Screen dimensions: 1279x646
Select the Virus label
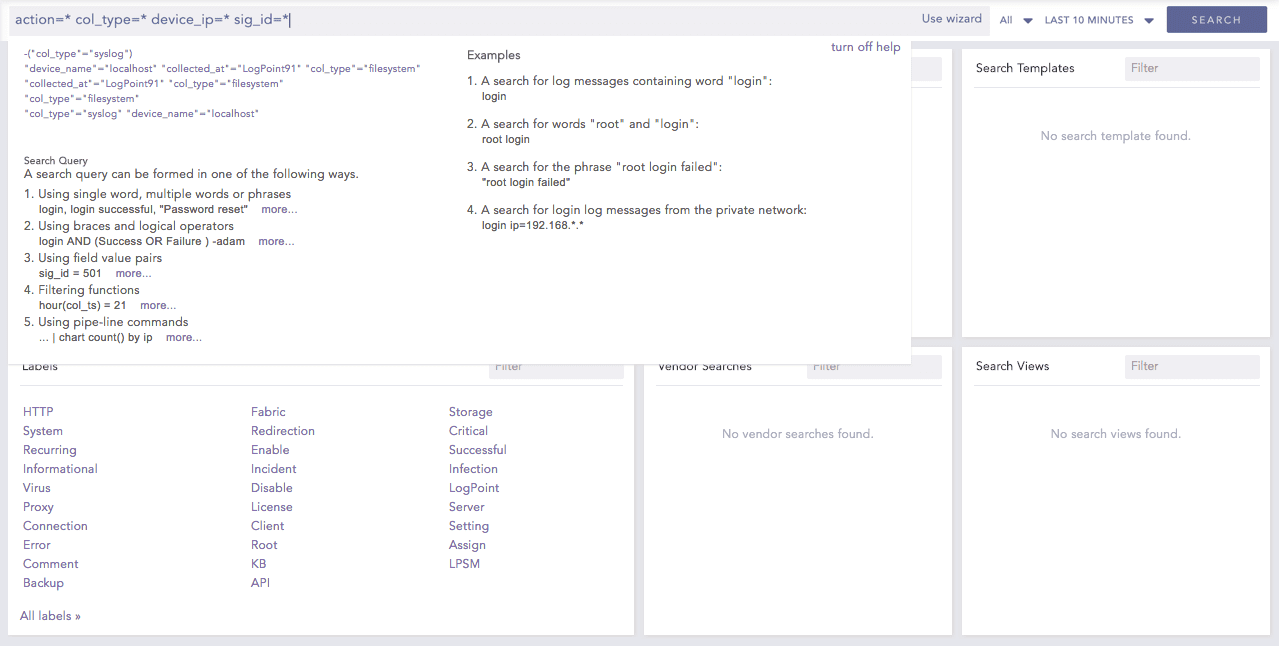click(x=36, y=487)
